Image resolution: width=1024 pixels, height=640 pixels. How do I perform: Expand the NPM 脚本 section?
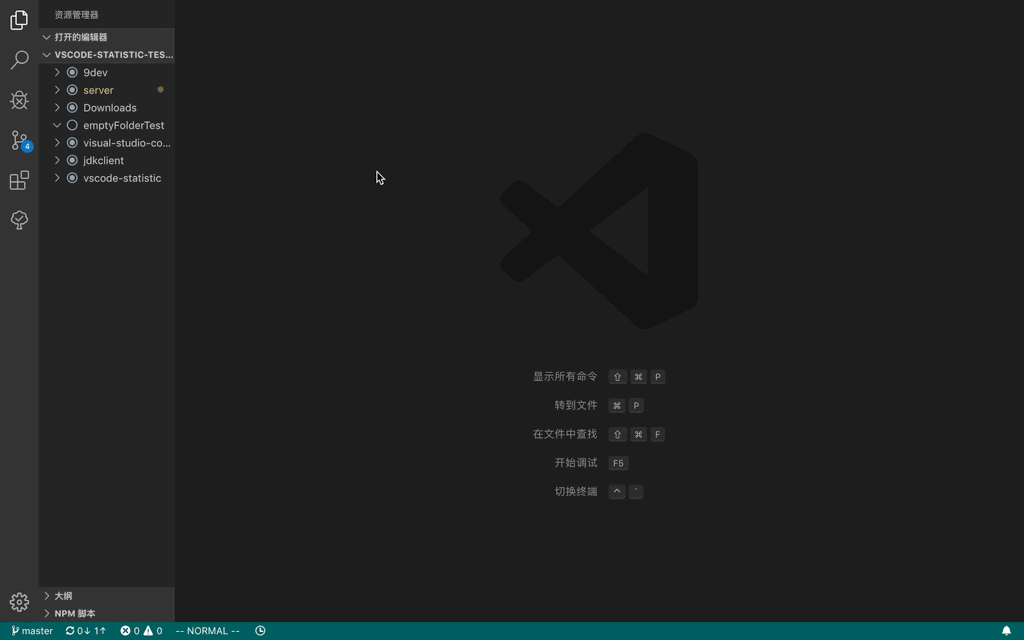pos(46,613)
